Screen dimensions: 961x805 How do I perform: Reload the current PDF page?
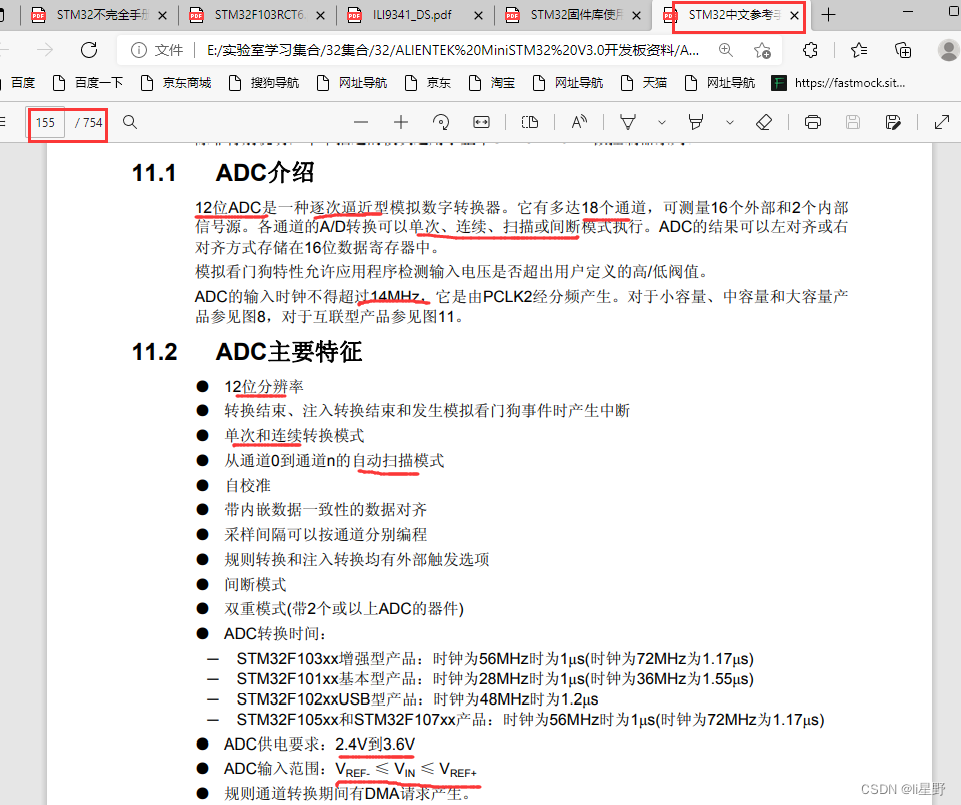89,50
